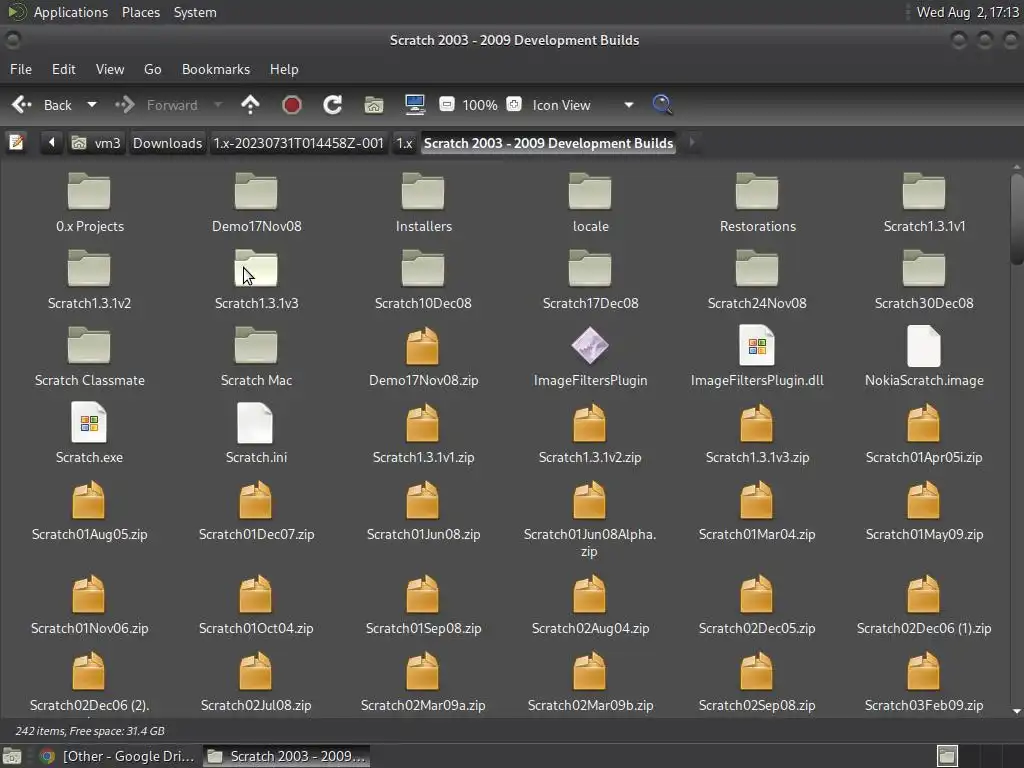Viewport: 1024px width, 768px height.
Task: Navigate to Downloads in the path bar
Action: coord(167,143)
